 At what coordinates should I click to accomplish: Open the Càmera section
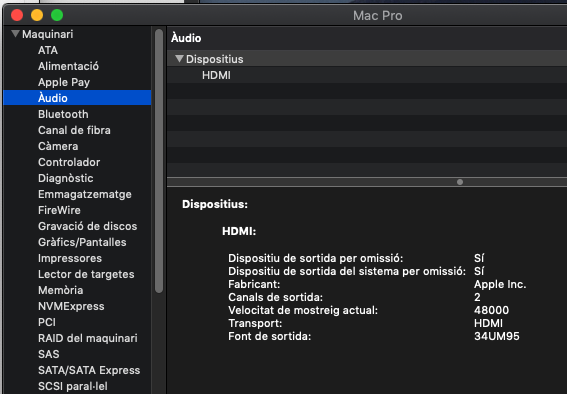tap(58, 146)
